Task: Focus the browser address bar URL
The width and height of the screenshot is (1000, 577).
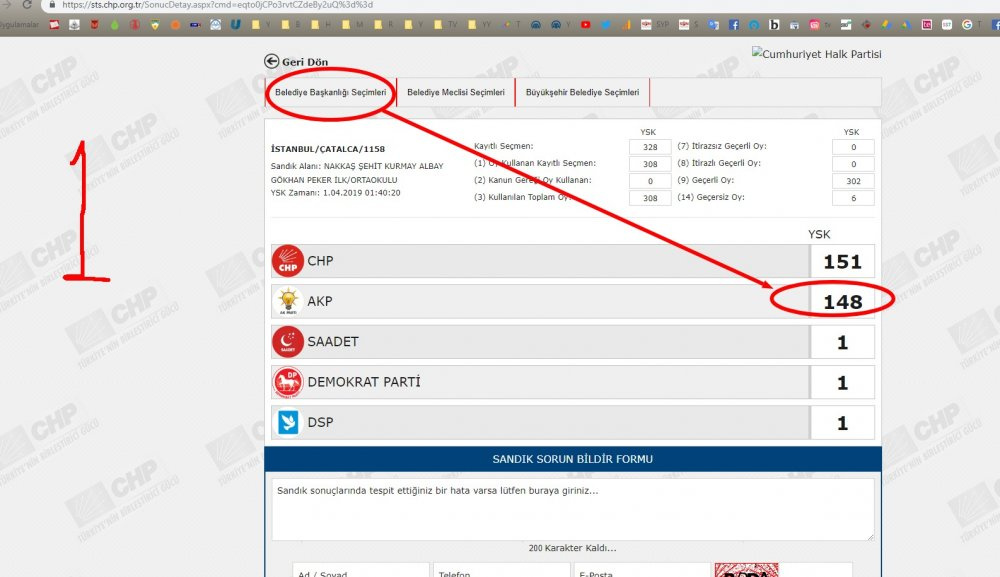Action: [217, 4]
